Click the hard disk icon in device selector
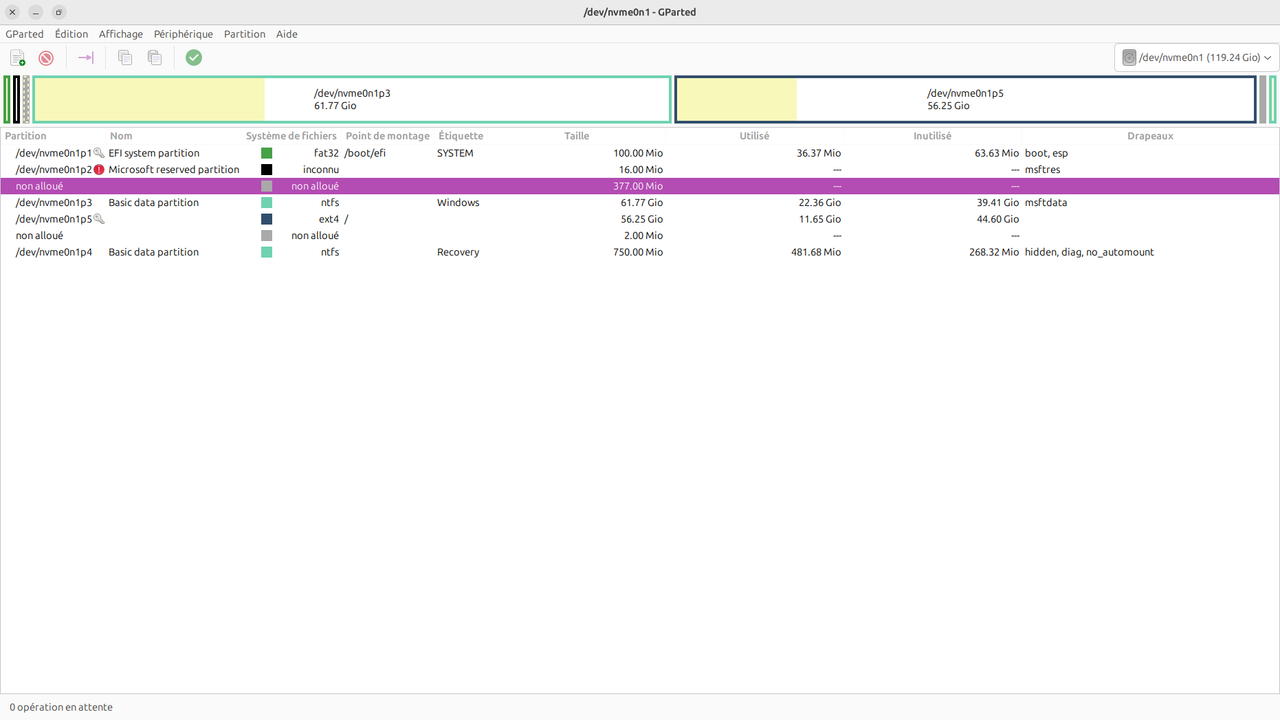 (x=1129, y=58)
